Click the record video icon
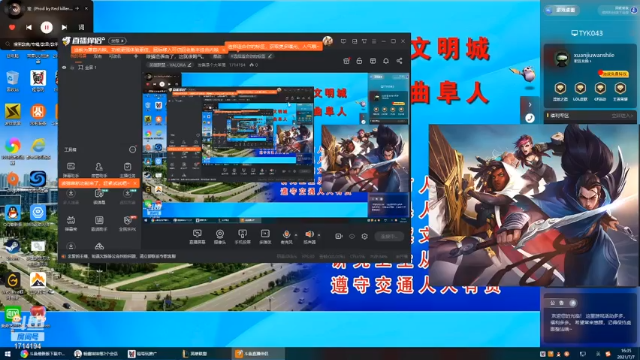The width and height of the screenshot is (640, 360). click(338, 236)
